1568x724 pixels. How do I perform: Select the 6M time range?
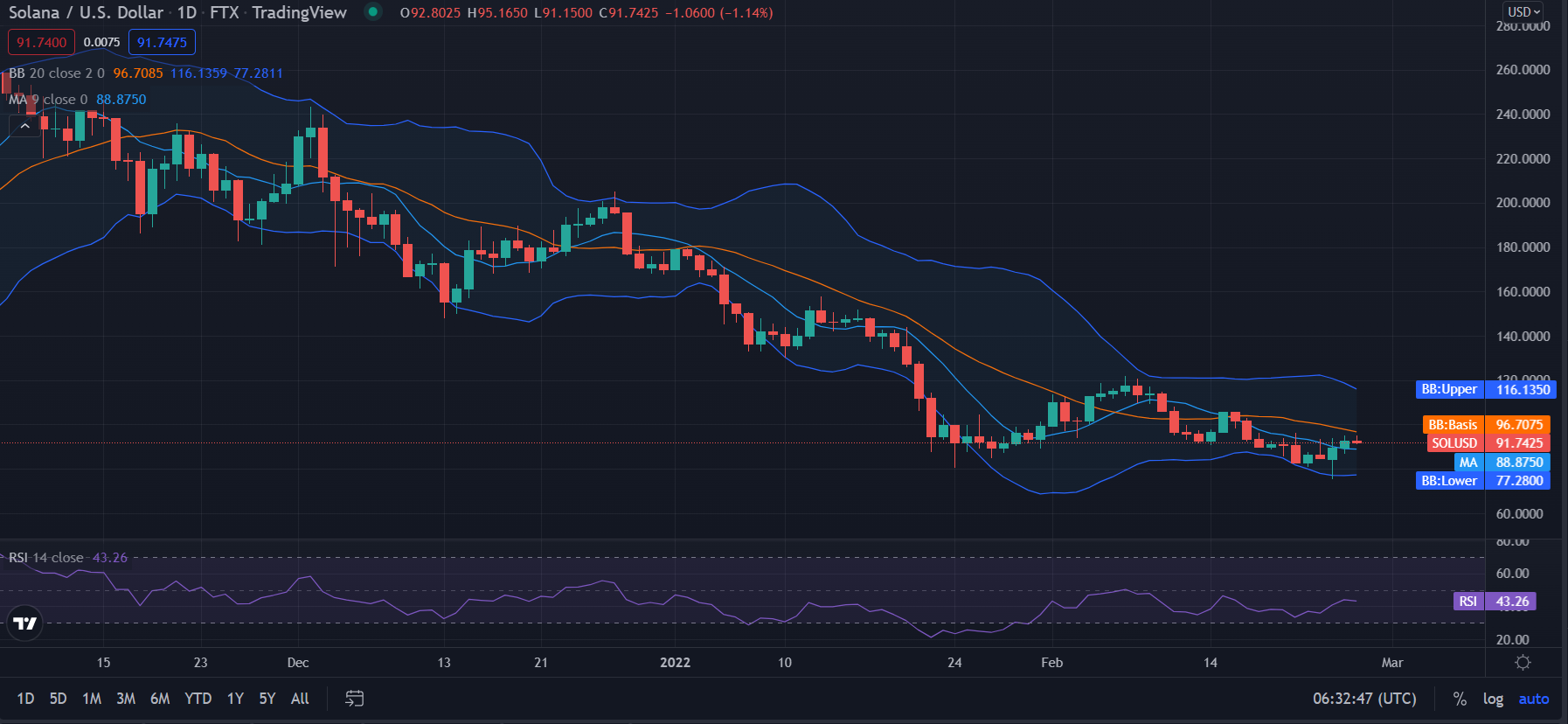160,699
